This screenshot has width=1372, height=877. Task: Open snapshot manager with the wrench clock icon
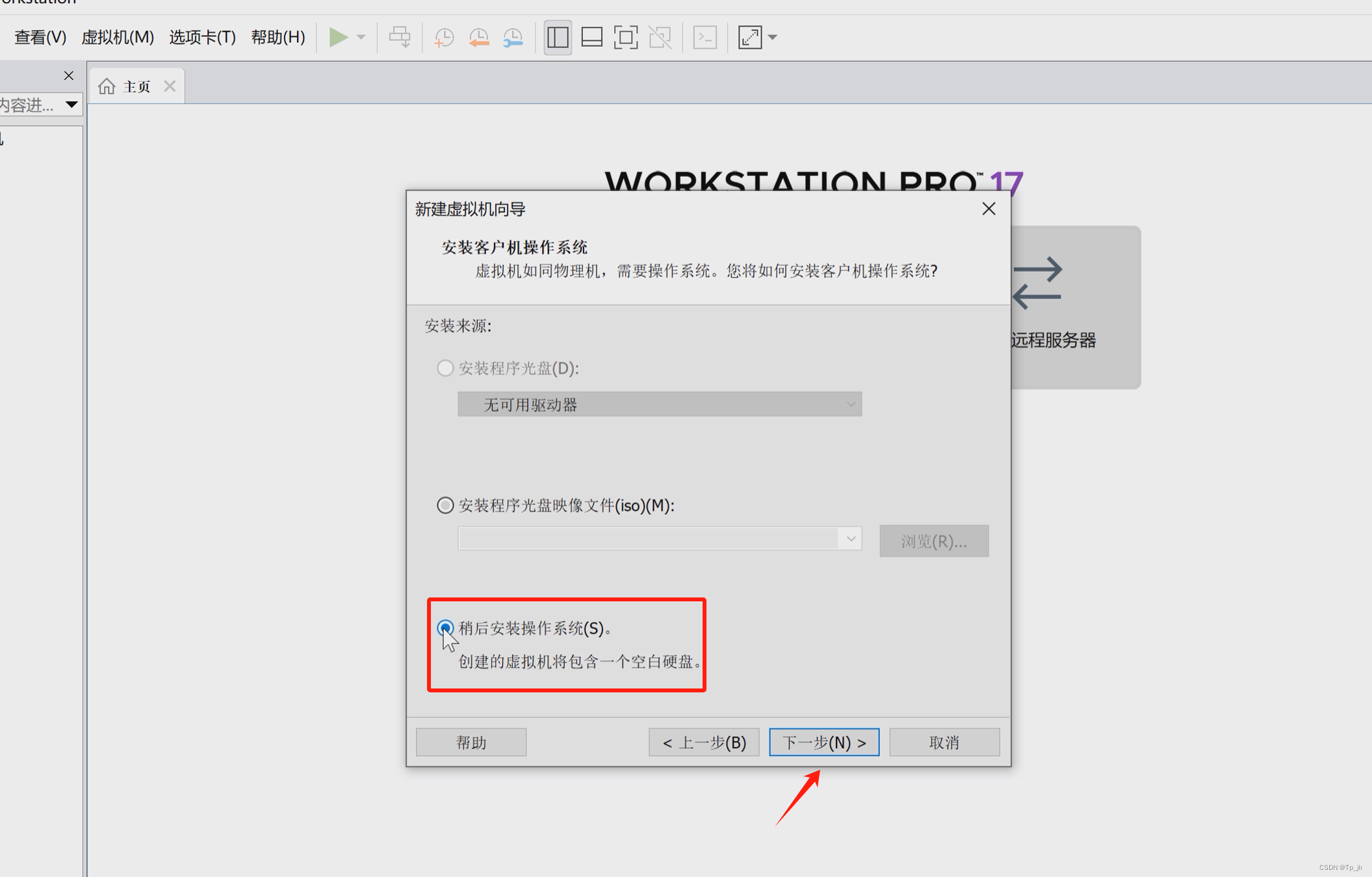click(513, 37)
